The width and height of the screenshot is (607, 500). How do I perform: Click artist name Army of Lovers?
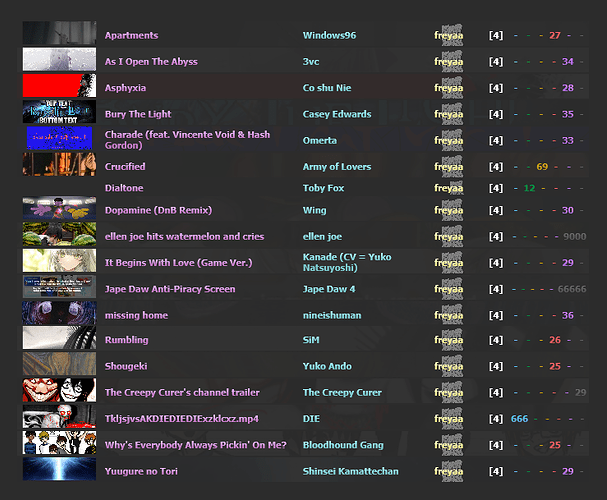click(x=337, y=167)
